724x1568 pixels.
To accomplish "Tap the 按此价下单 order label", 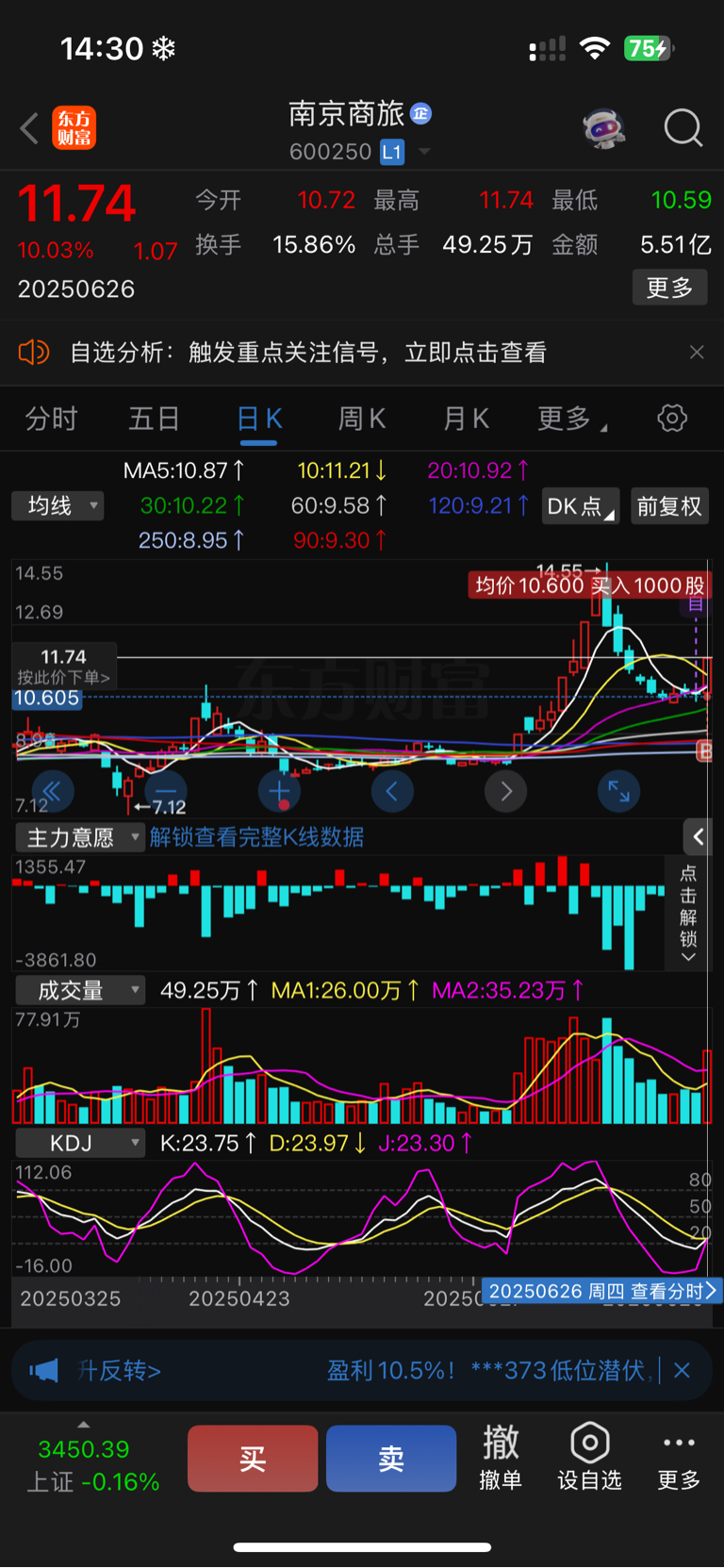I will click(x=63, y=678).
